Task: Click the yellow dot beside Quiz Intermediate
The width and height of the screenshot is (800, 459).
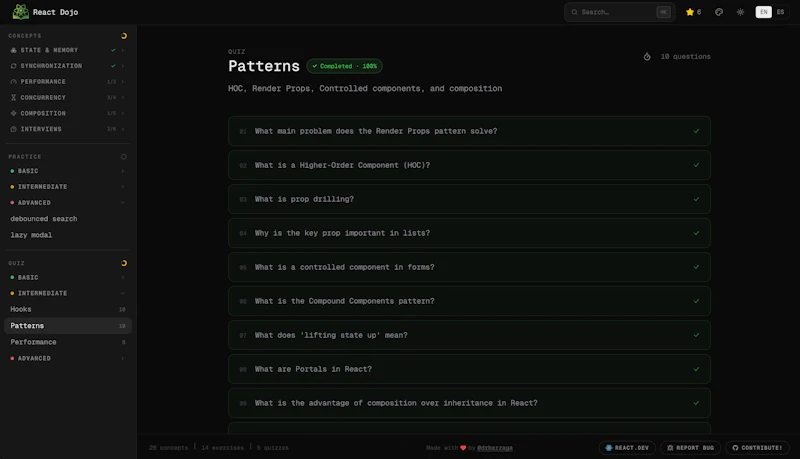Action: [12, 293]
